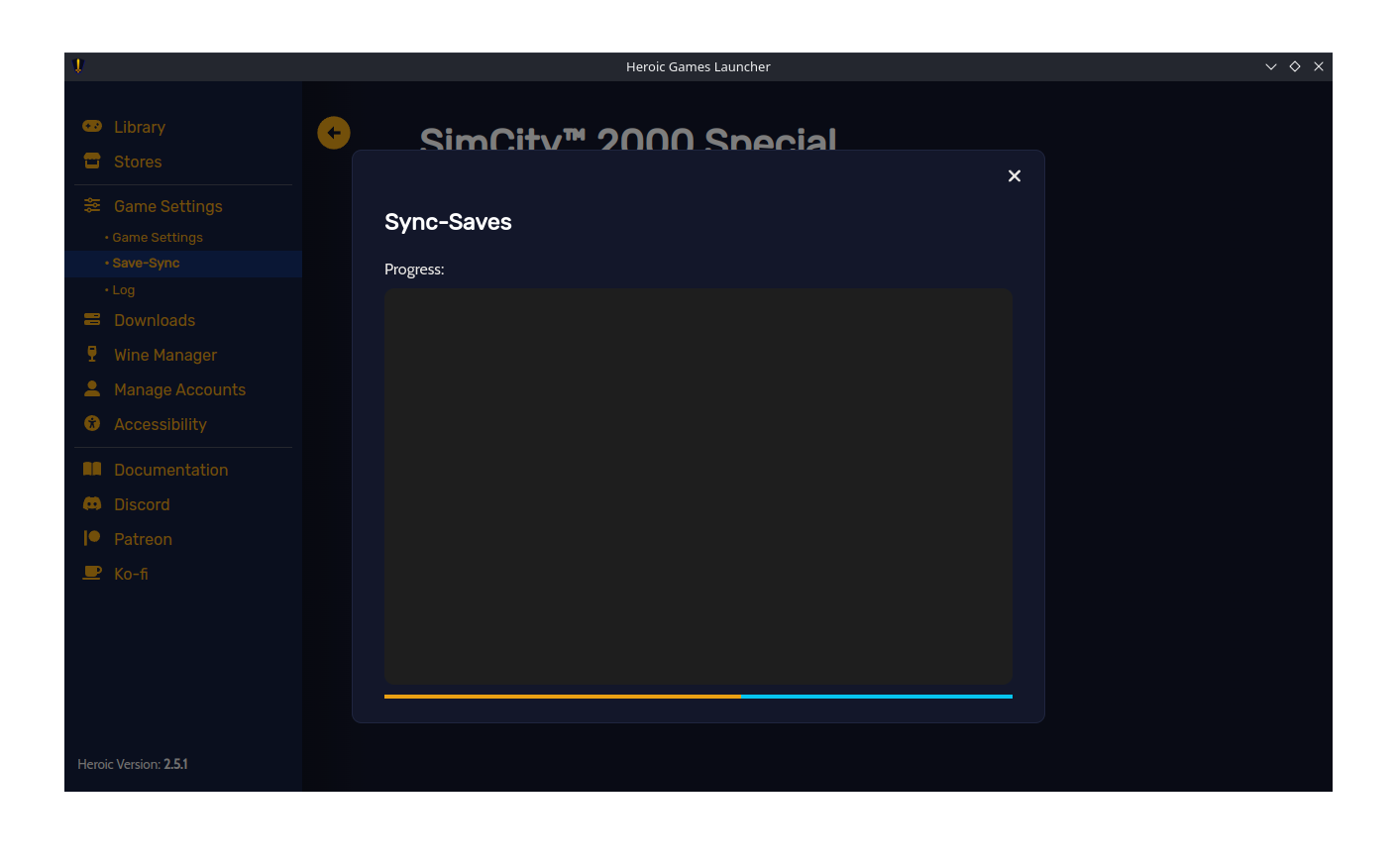This screenshot has height=868, width=1397.
Task: Switch to the Save-Sync section
Action: 145,263
